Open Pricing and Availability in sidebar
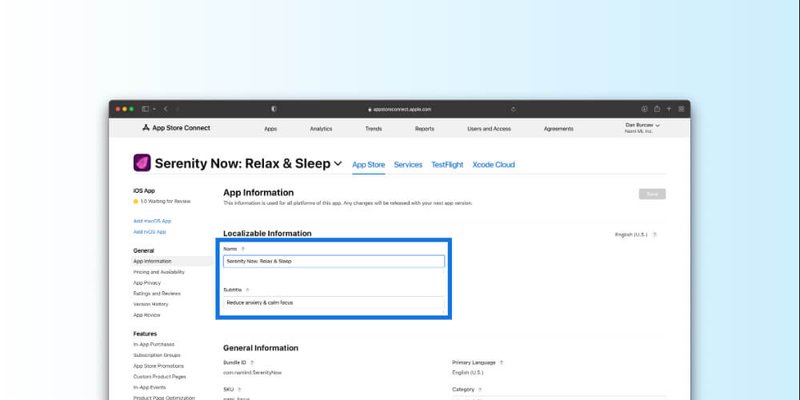The image size is (800, 400). (x=159, y=272)
